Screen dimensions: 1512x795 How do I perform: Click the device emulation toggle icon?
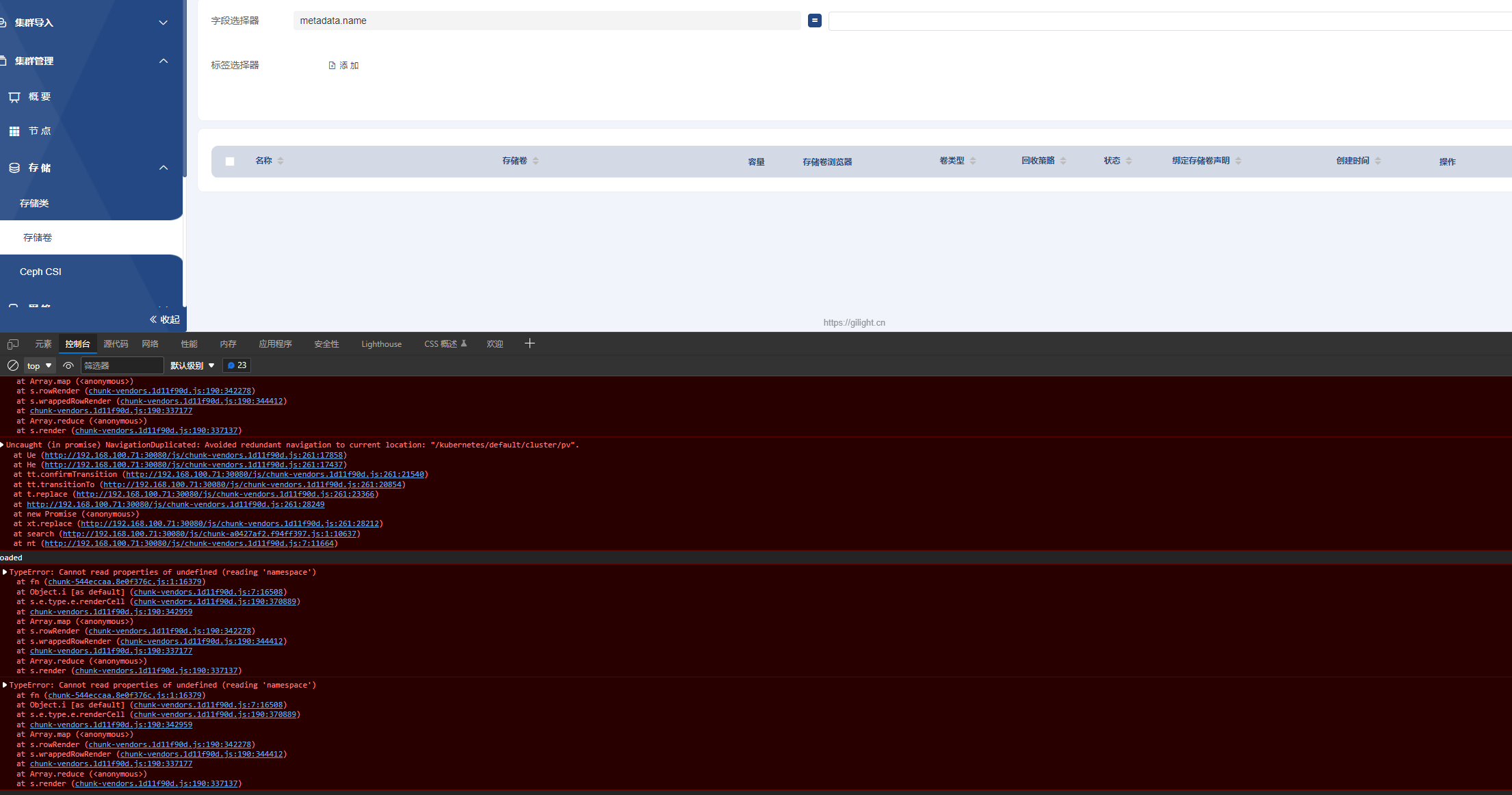tap(13, 344)
